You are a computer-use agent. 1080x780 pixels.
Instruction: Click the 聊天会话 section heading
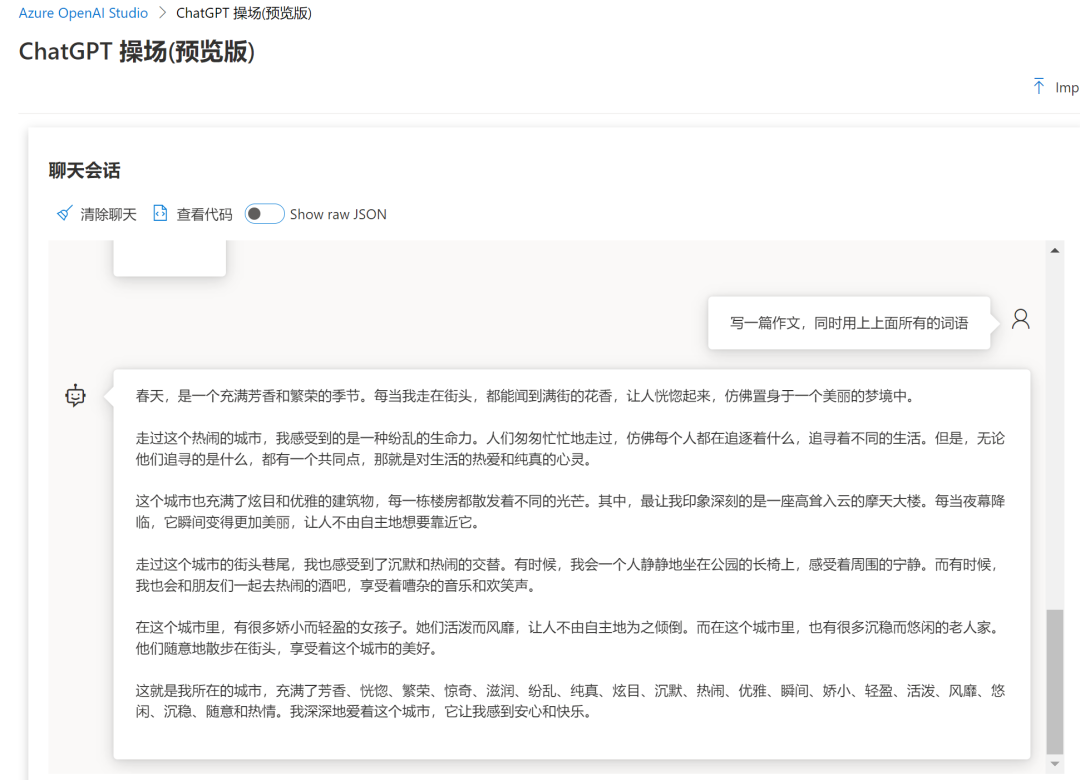coord(84,171)
